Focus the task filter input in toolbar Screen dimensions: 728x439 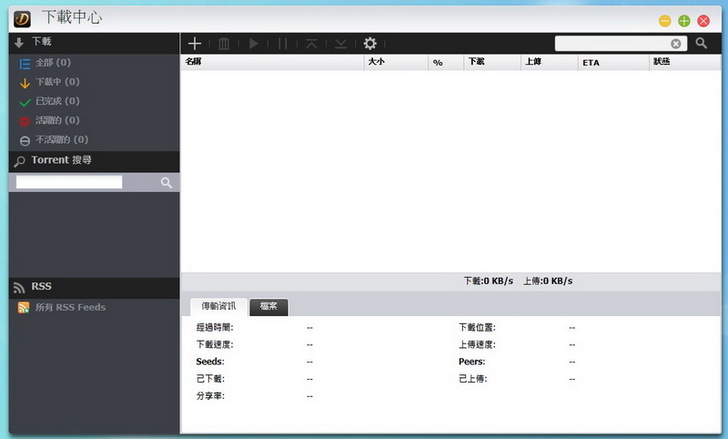tap(612, 43)
